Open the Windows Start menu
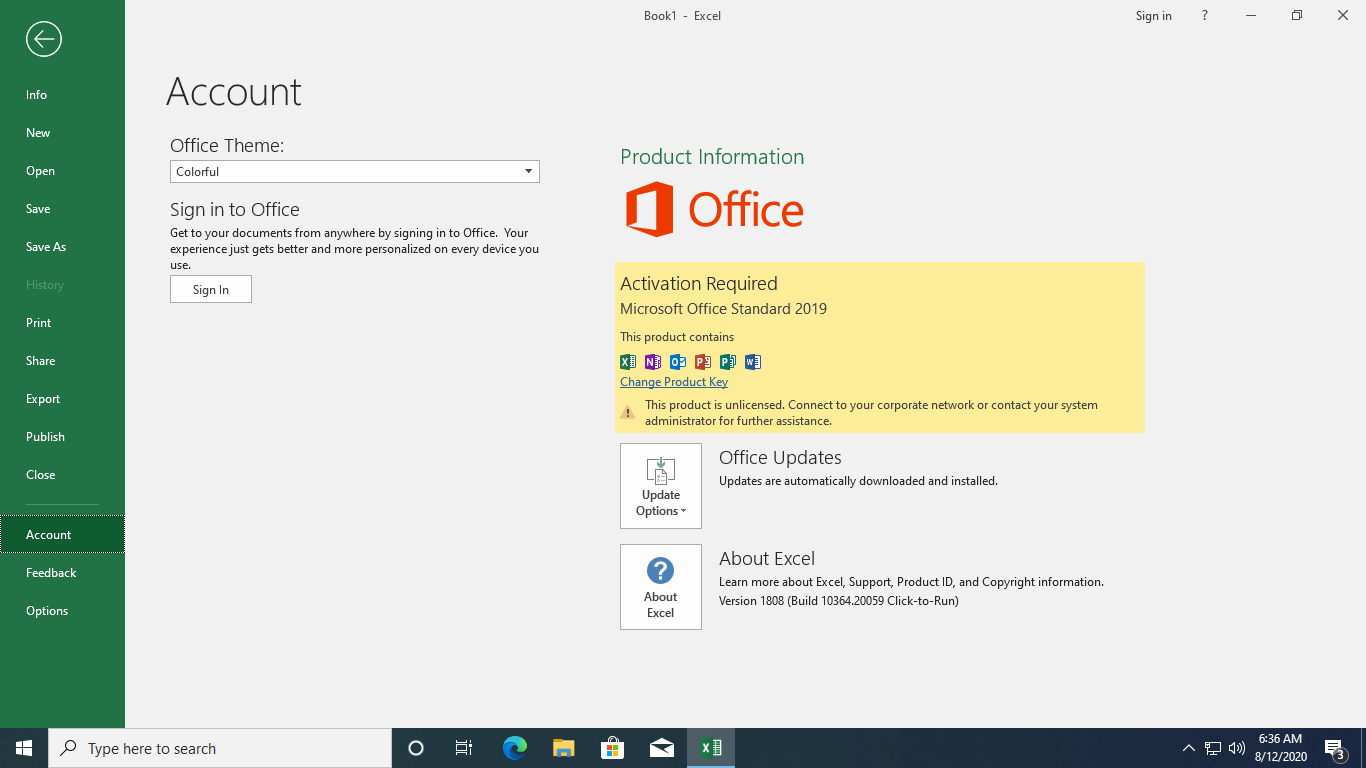Viewport: 1366px width, 768px height. (24, 748)
